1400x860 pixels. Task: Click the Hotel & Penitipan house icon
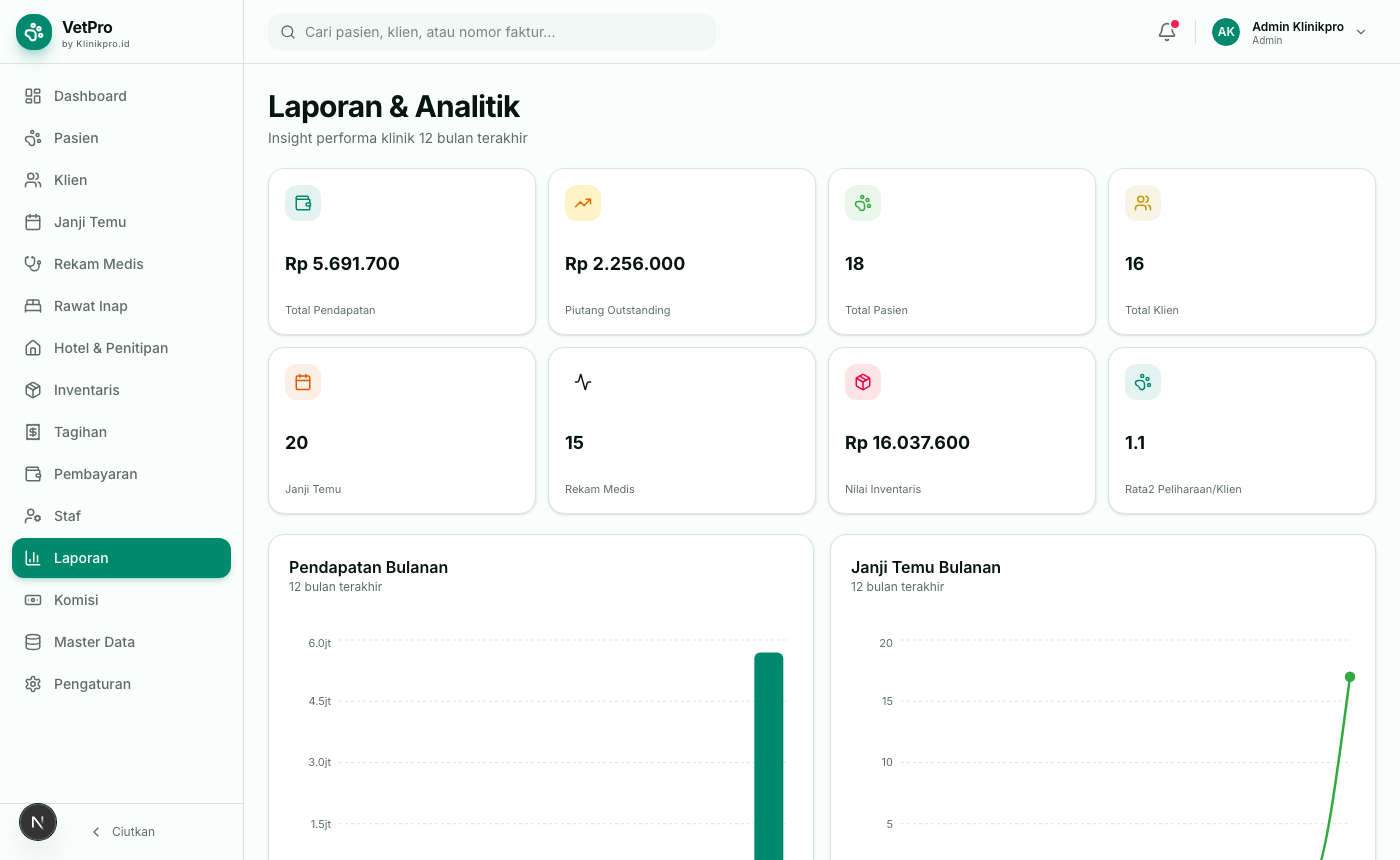(x=33, y=348)
